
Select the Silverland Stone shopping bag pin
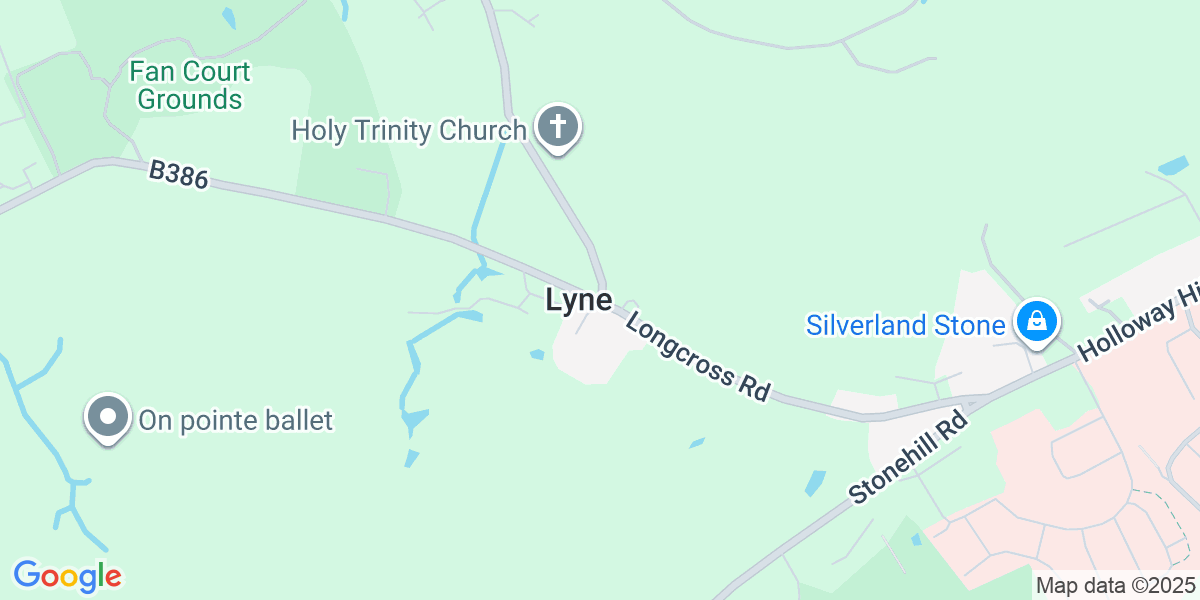point(1038,324)
